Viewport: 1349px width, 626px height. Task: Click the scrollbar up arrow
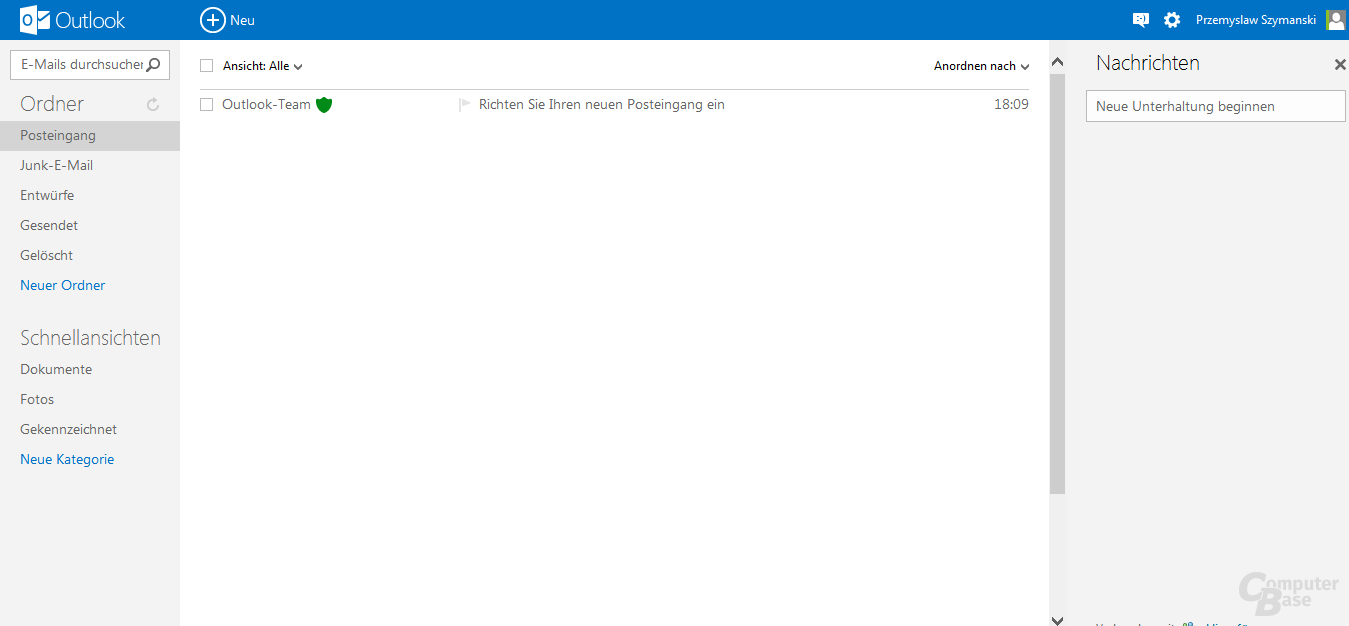click(x=1057, y=62)
